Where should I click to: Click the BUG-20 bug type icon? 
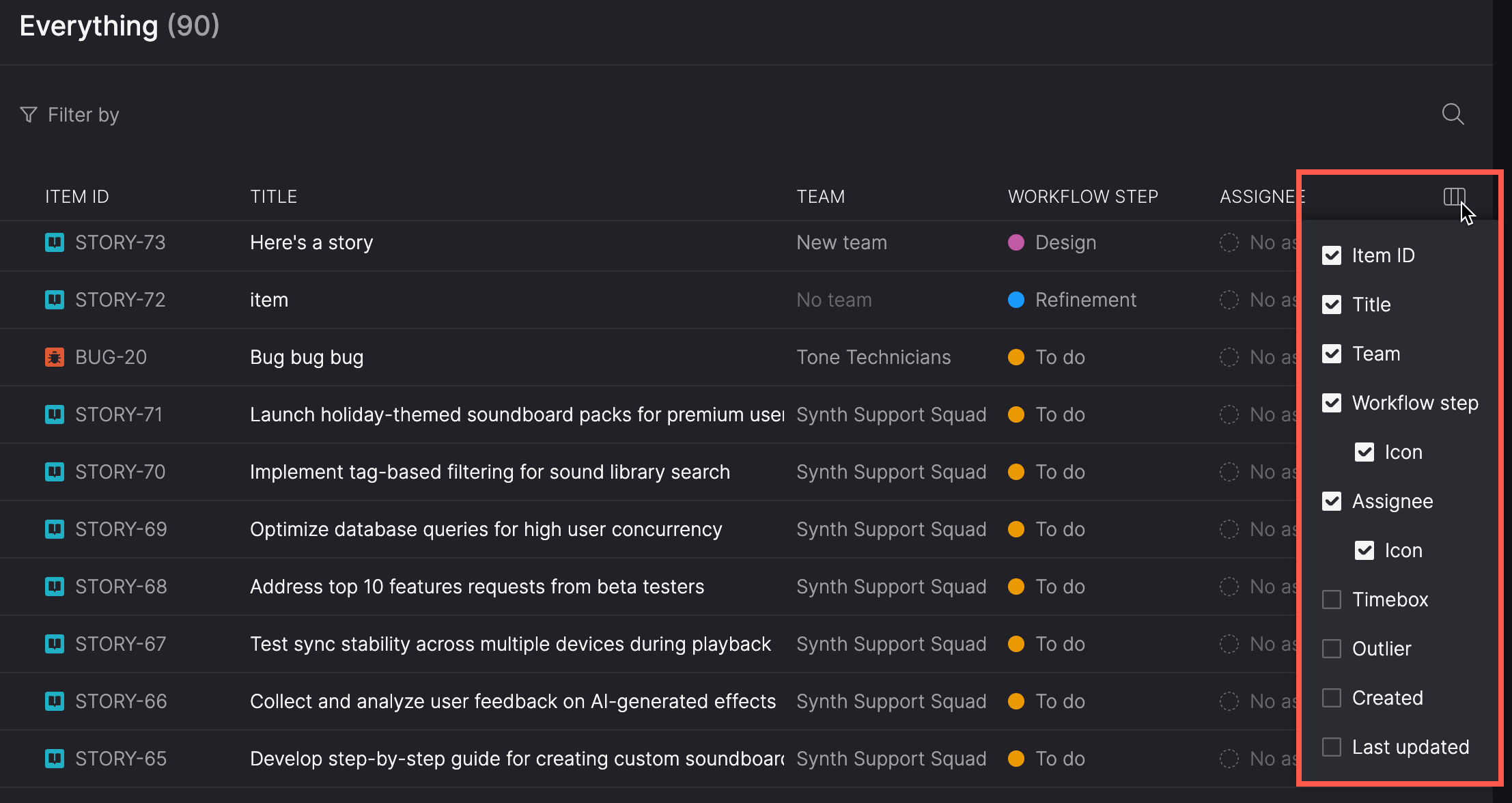click(55, 357)
